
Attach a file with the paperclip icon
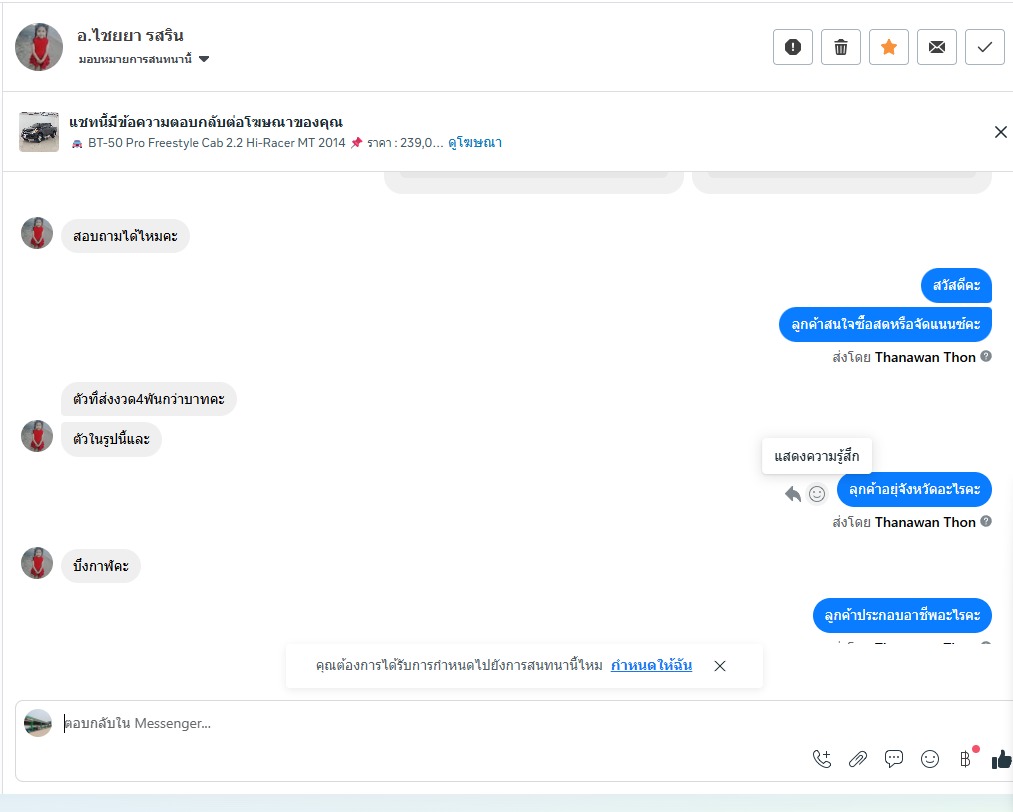click(858, 759)
